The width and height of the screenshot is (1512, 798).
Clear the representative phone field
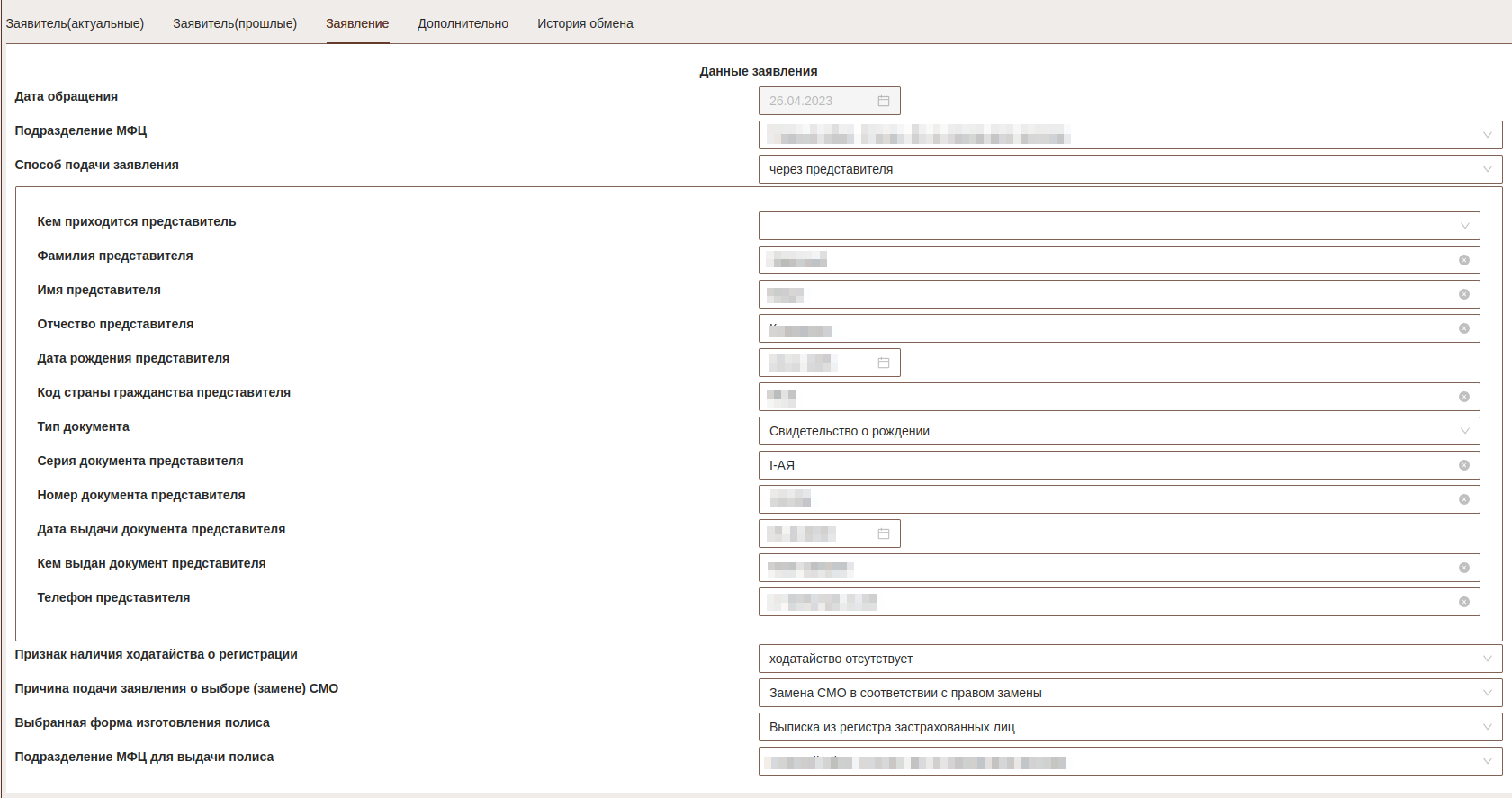[x=1463, y=602]
